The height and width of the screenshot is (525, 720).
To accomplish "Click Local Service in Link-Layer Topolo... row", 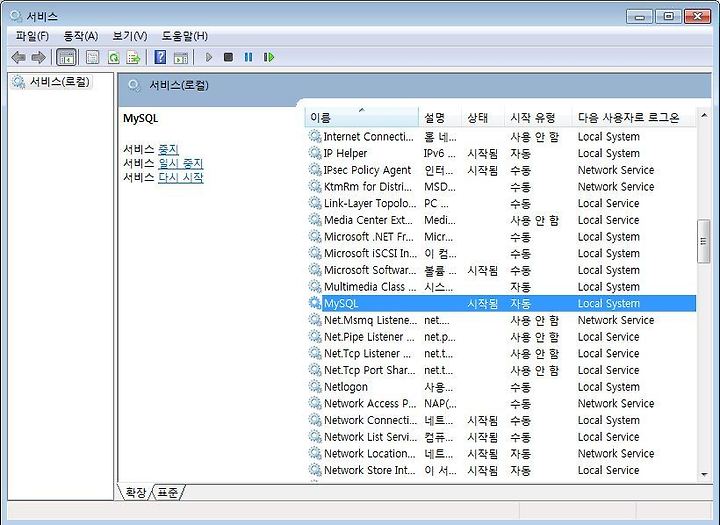I will pos(608,203).
